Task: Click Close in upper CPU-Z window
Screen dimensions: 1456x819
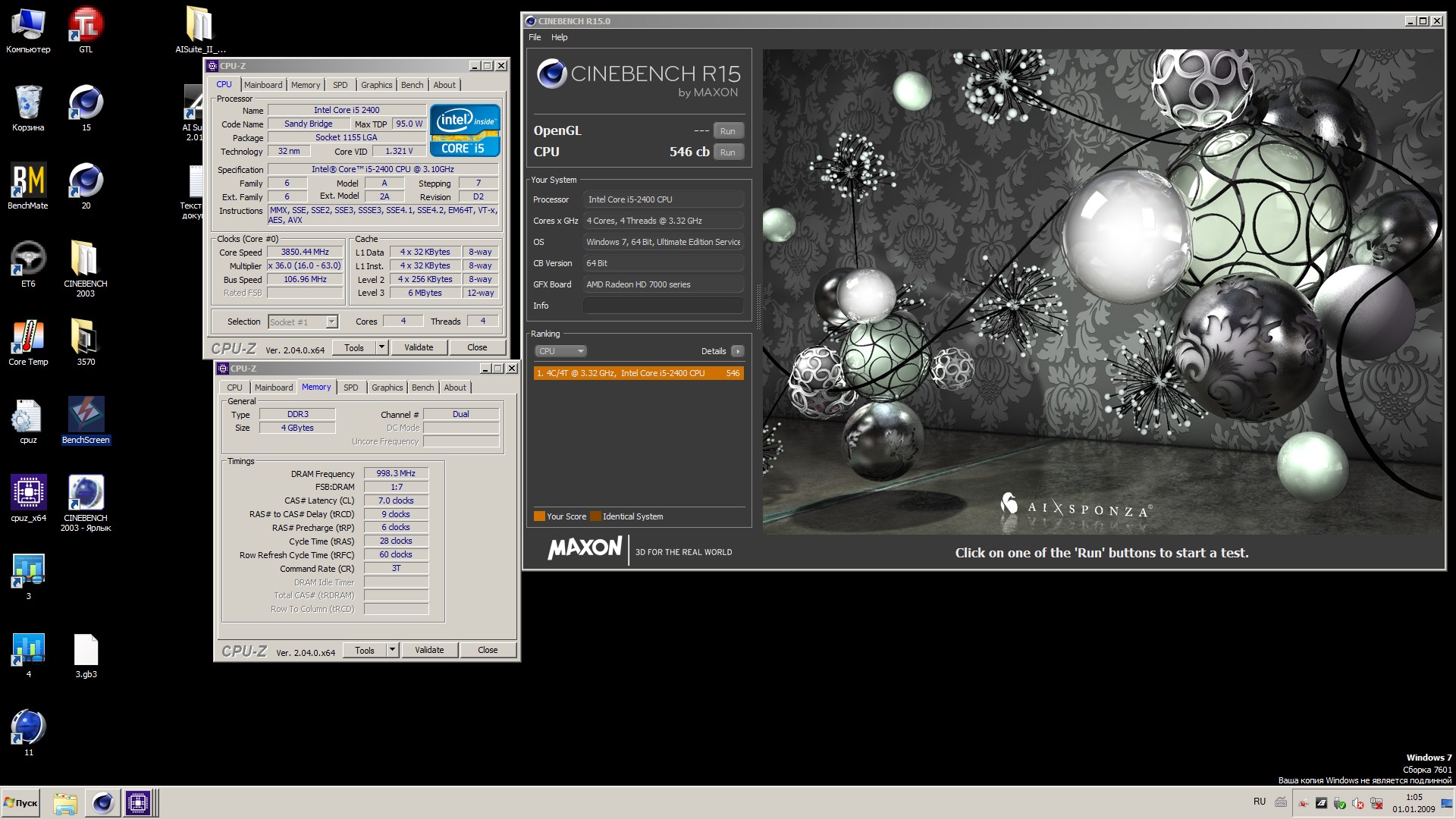Action: (x=477, y=347)
